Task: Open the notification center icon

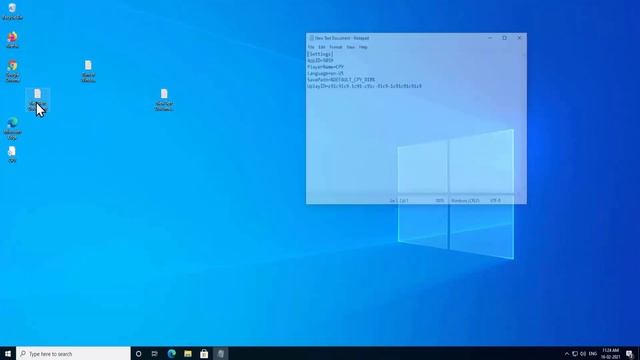Action: 629,354
